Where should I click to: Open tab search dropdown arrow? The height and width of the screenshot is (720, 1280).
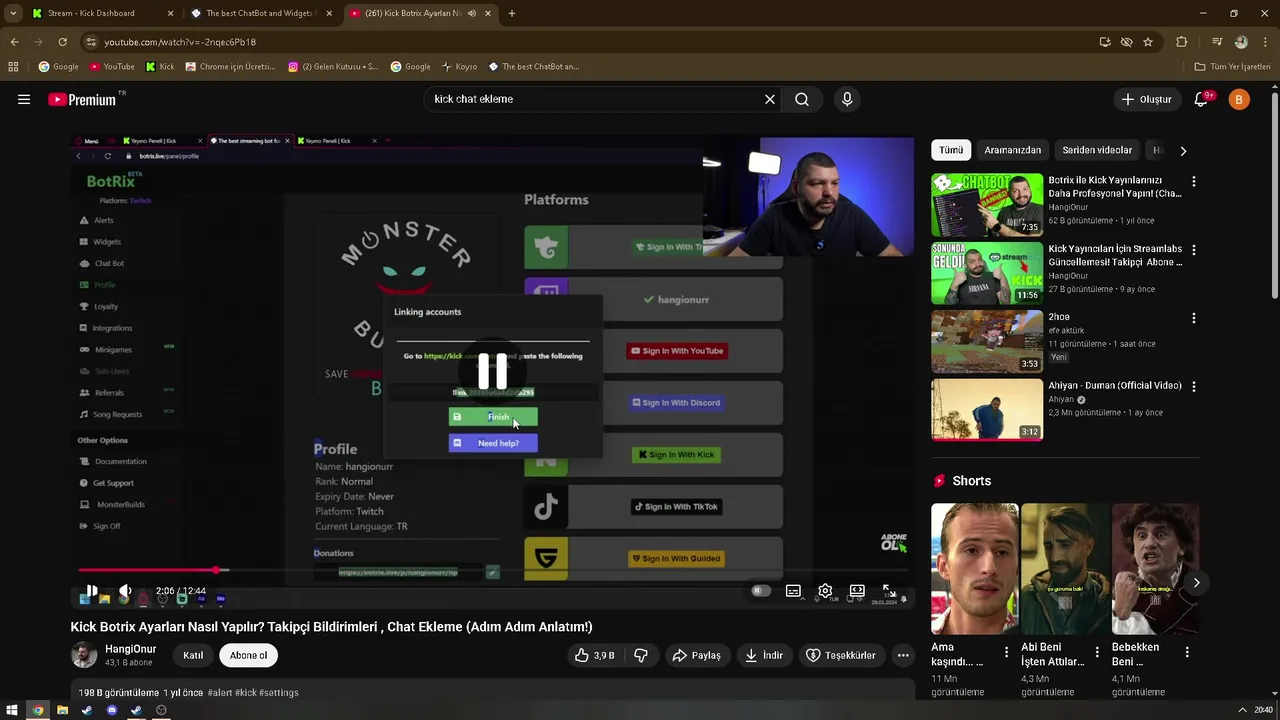click(12, 13)
